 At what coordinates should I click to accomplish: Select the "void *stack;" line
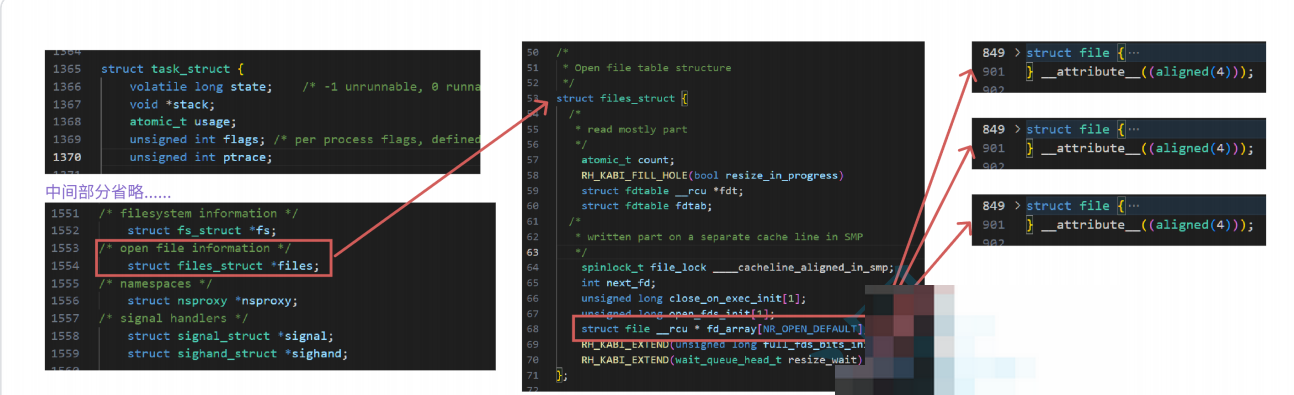click(x=172, y=105)
